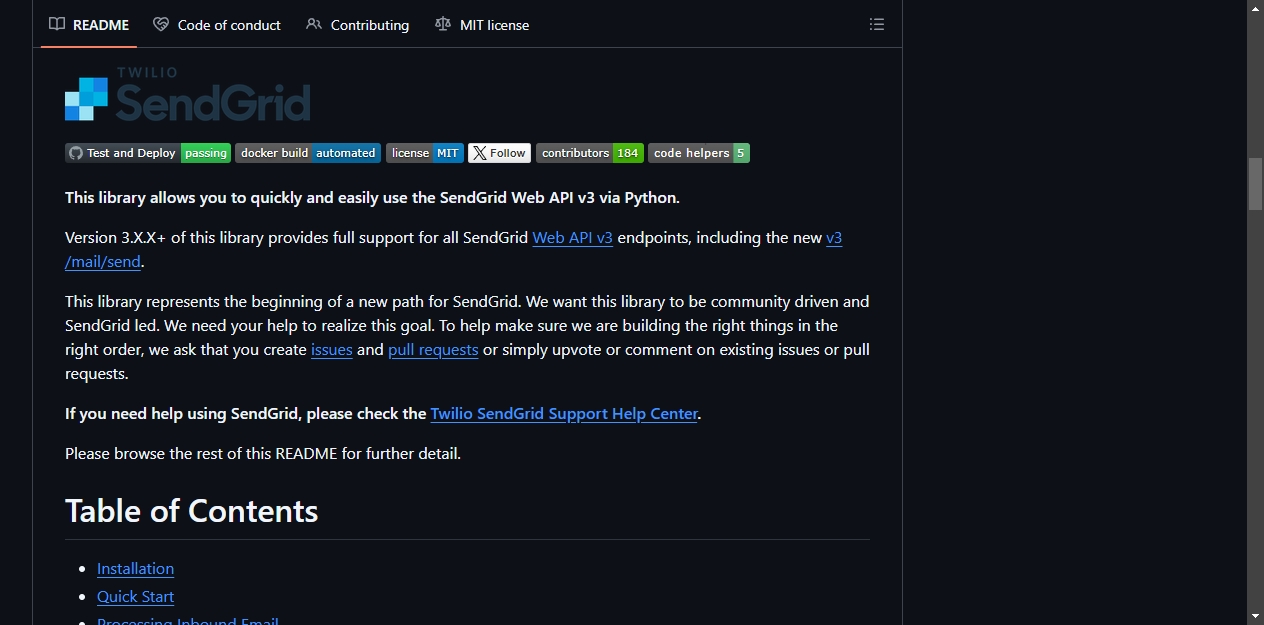The width and height of the screenshot is (1264, 625).
Task: Jump to Installation in Table of Contents
Action: 135,569
